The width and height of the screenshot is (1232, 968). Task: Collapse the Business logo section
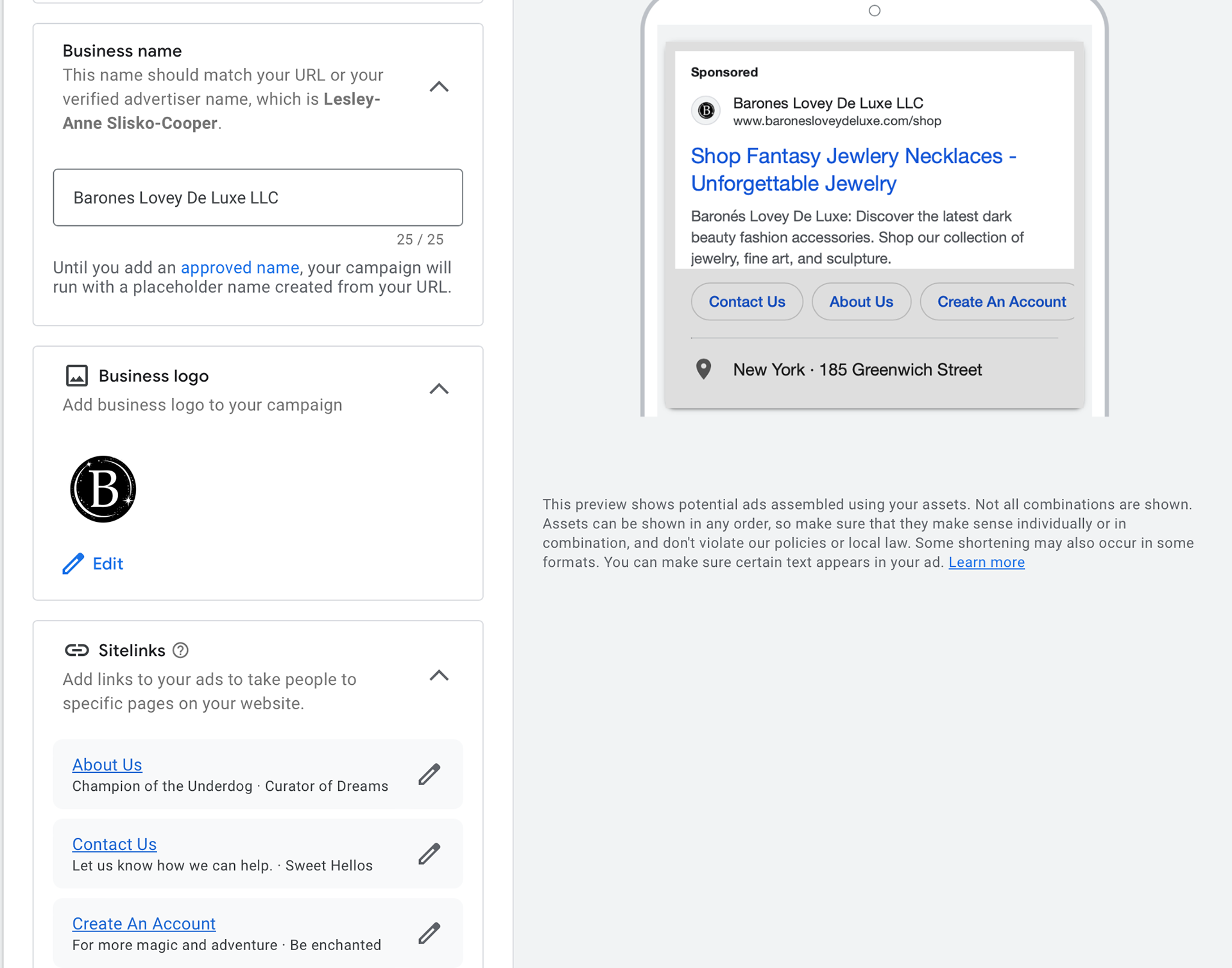439,389
